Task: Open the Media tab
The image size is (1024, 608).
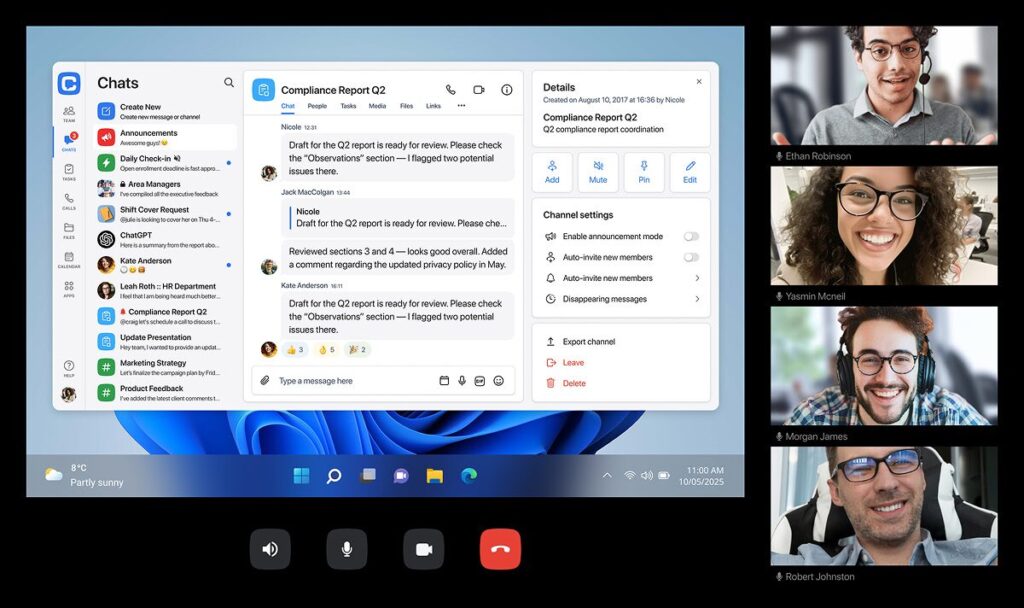Action: coord(377,106)
